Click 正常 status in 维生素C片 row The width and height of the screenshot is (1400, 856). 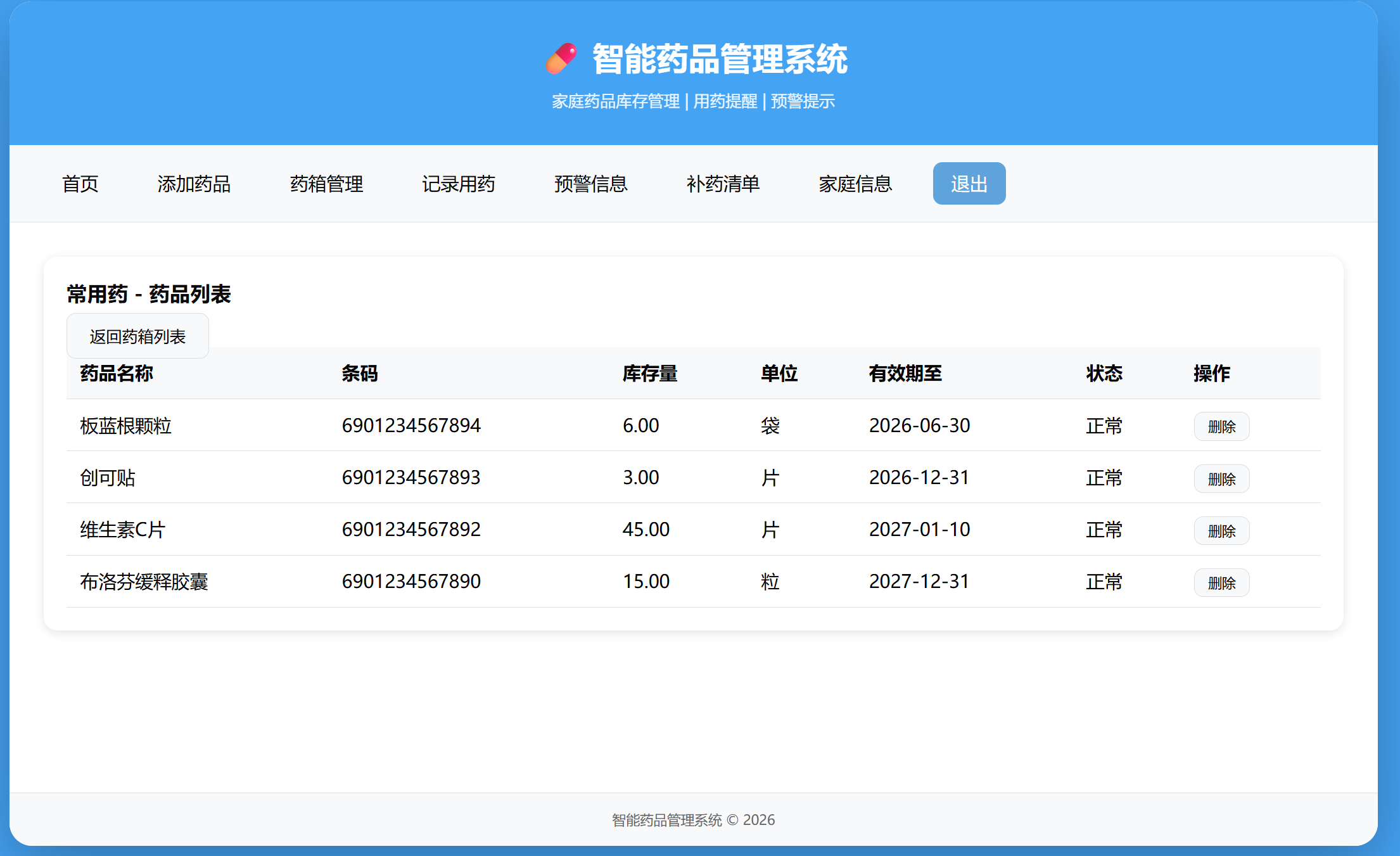(1104, 530)
